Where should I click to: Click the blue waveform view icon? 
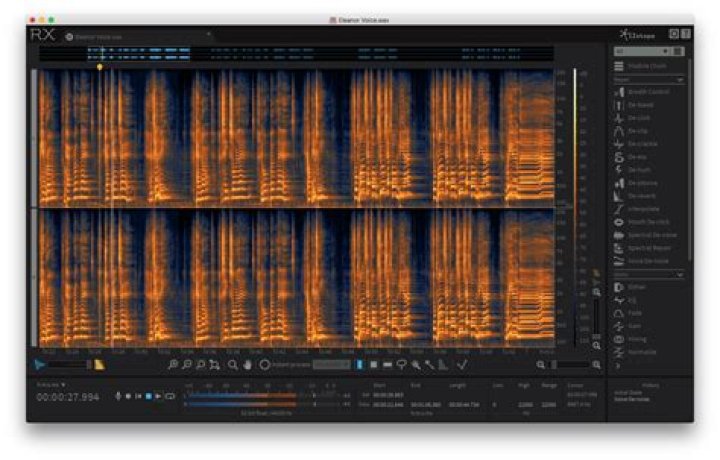pos(40,365)
